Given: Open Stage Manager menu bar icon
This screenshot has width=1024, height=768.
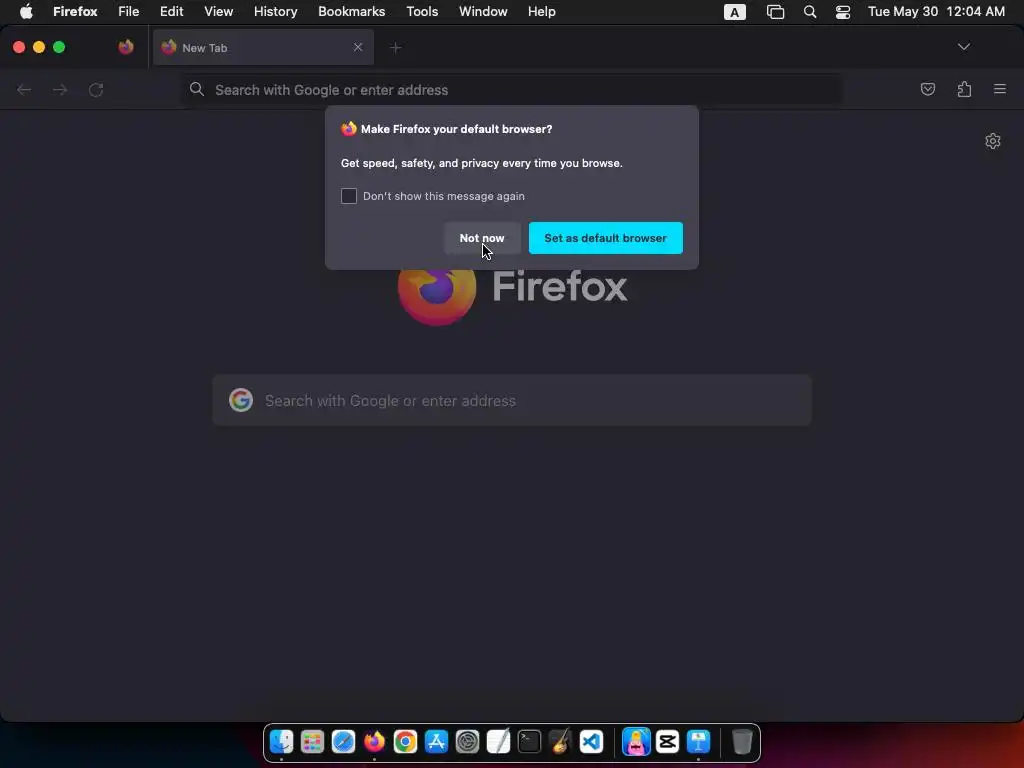Looking at the screenshot, I should (775, 12).
